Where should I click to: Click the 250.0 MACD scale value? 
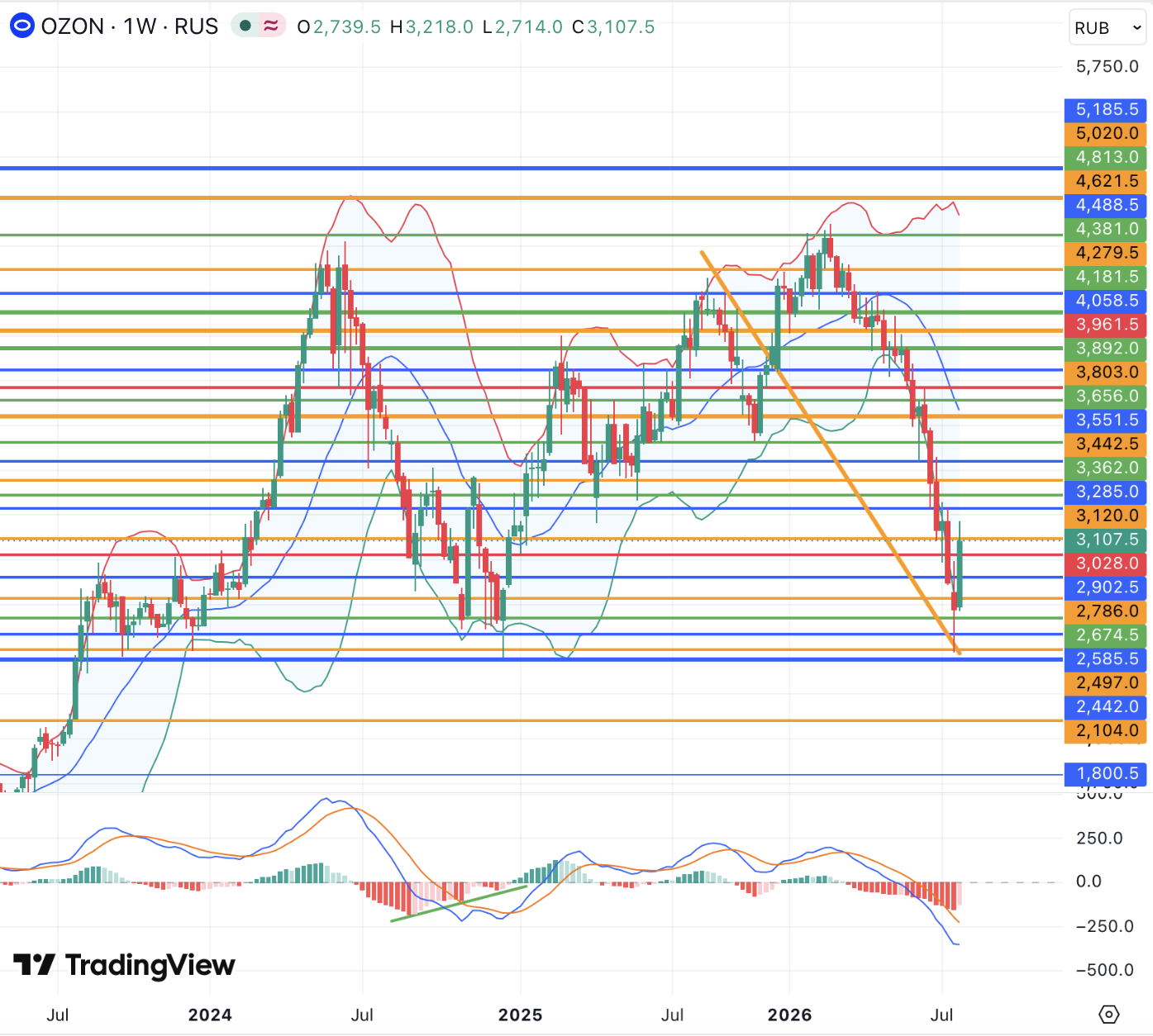1099,839
